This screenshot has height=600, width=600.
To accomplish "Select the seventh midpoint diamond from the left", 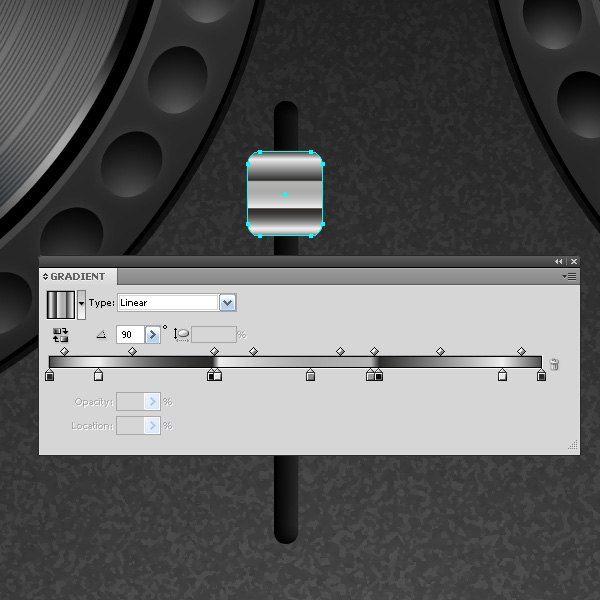I will click(x=440, y=351).
